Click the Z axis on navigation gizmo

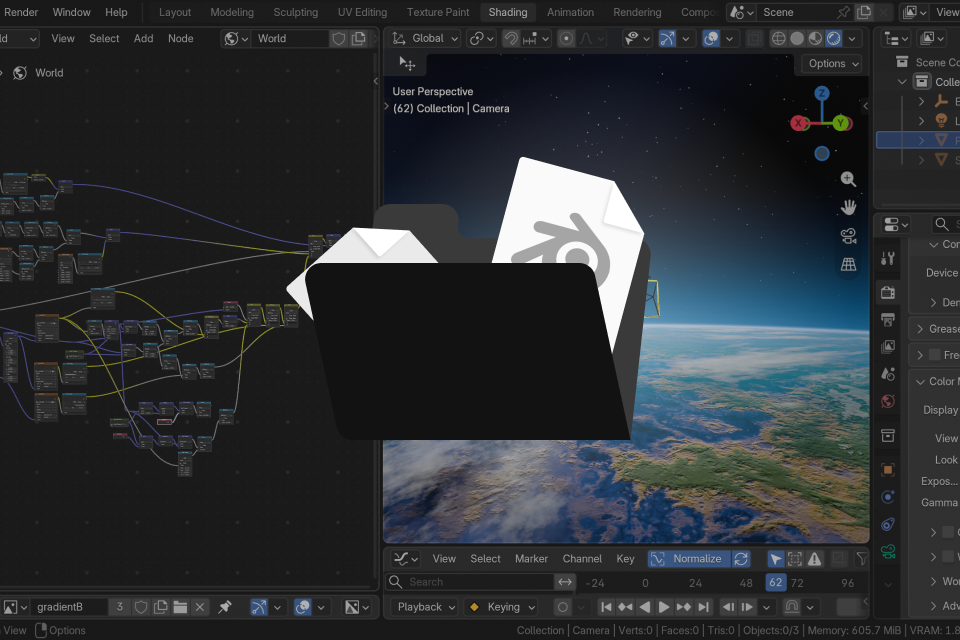point(822,94)
